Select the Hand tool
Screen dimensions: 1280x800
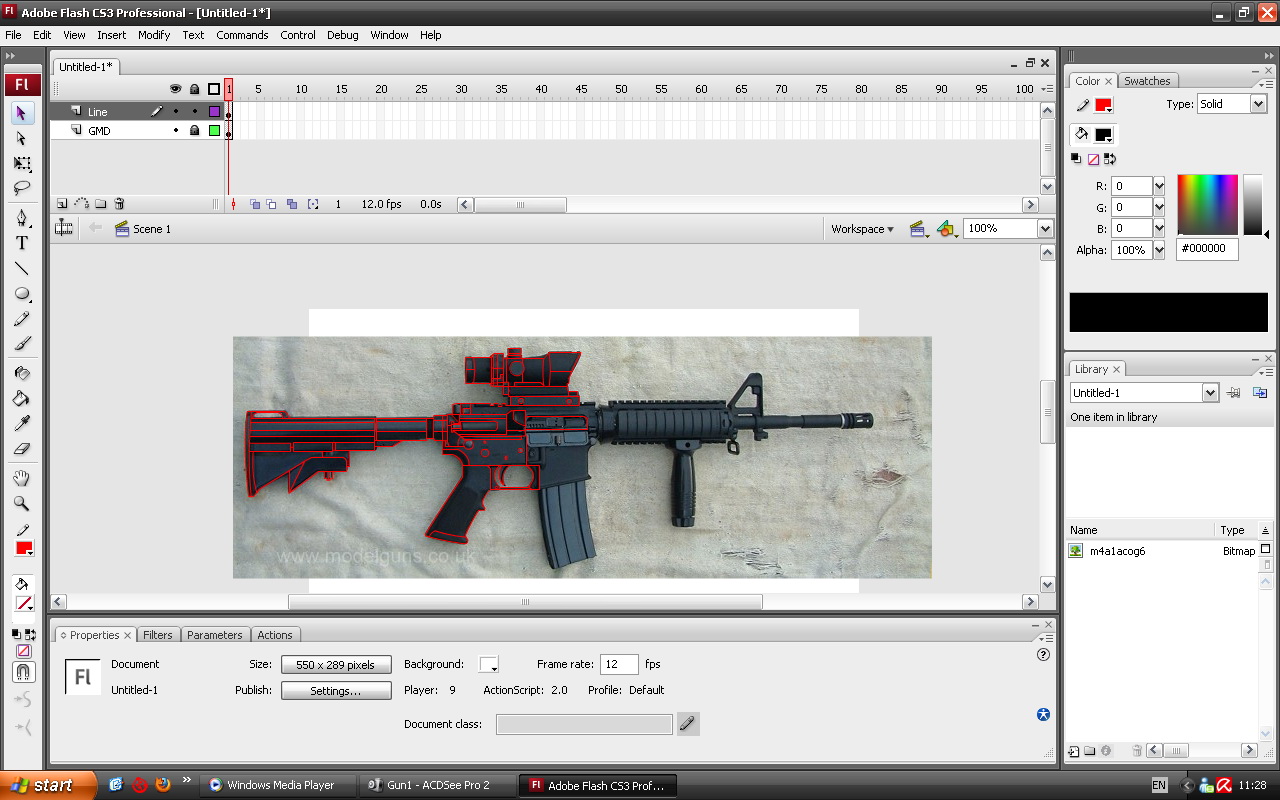tap(21, 478)
